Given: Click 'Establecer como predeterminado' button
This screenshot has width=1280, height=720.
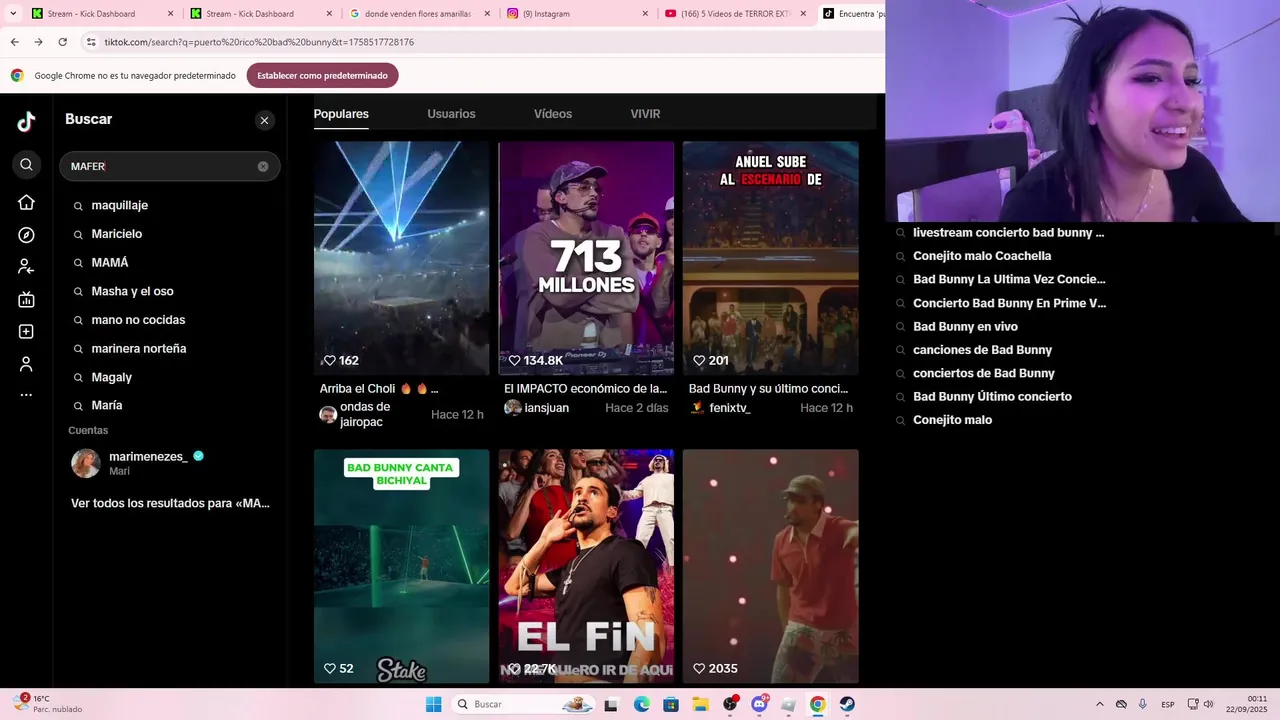Looking at the screenshot, I should click(x=322, y=75).
